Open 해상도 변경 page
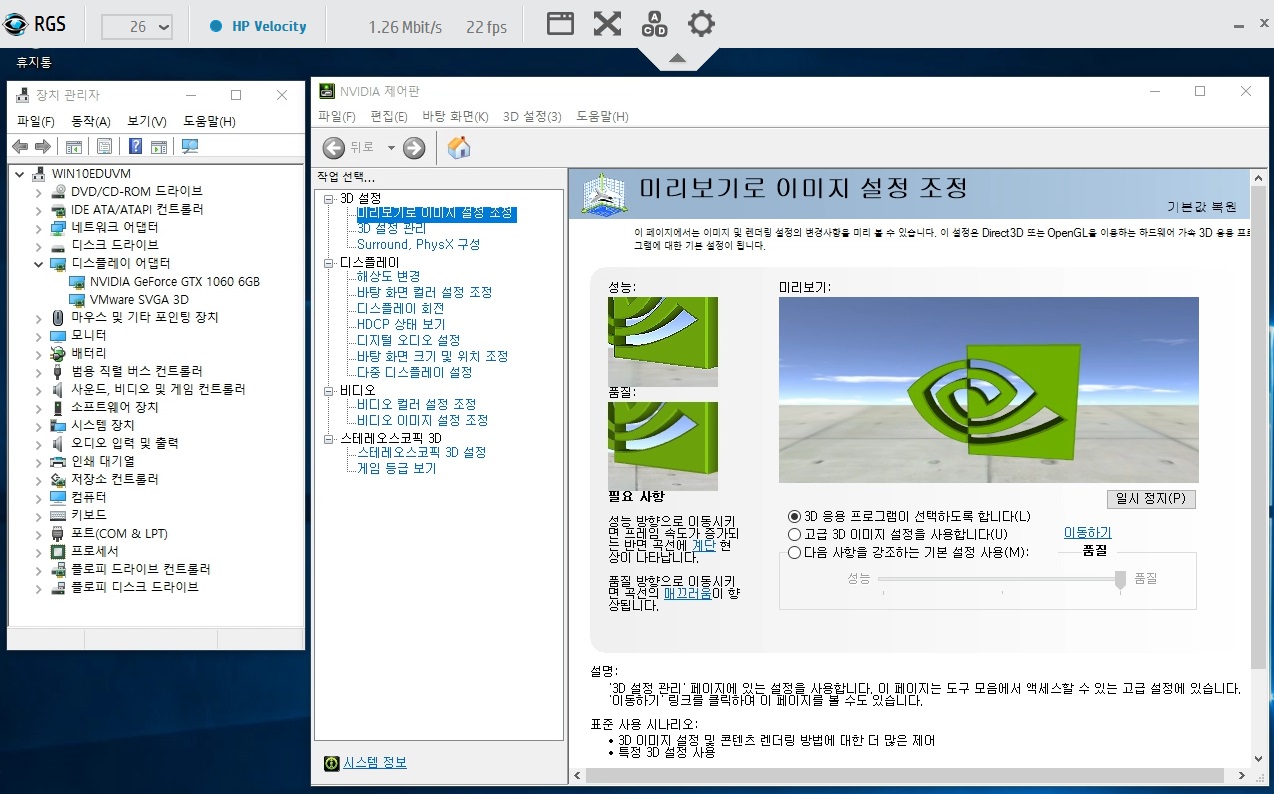 pyautogui.click(x=389, y=276)
